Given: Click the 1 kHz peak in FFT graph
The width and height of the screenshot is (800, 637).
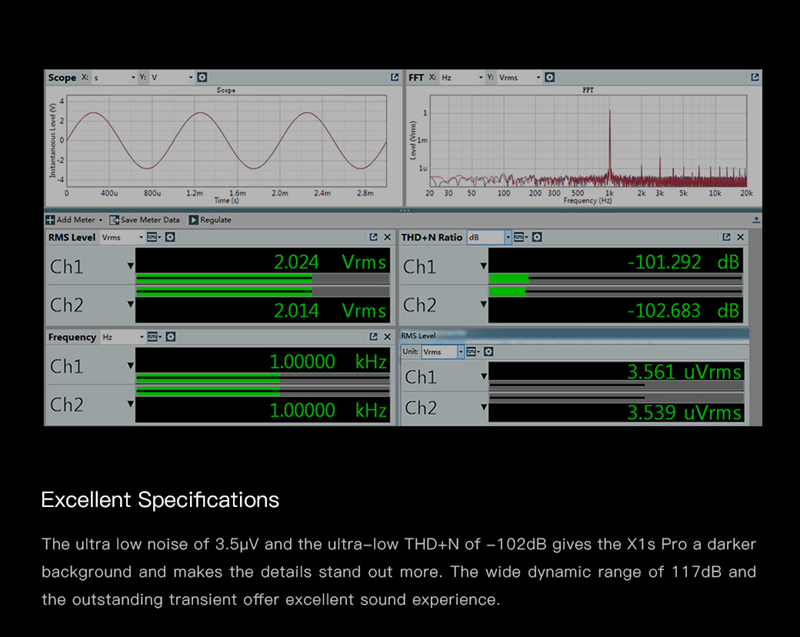Looking at the screenshot, I should 609,140.
